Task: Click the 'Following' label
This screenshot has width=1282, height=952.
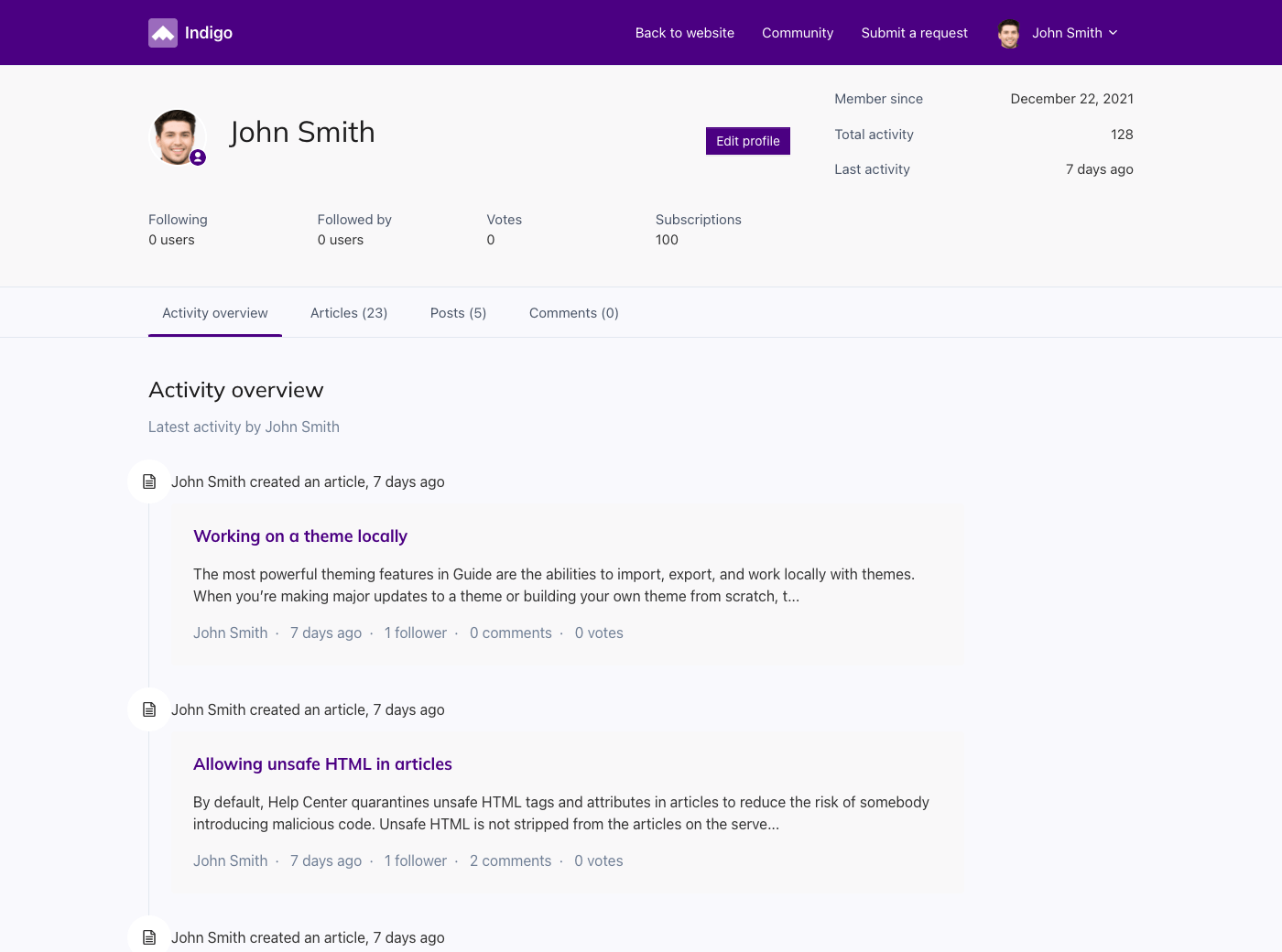Action: coord(178,220)
